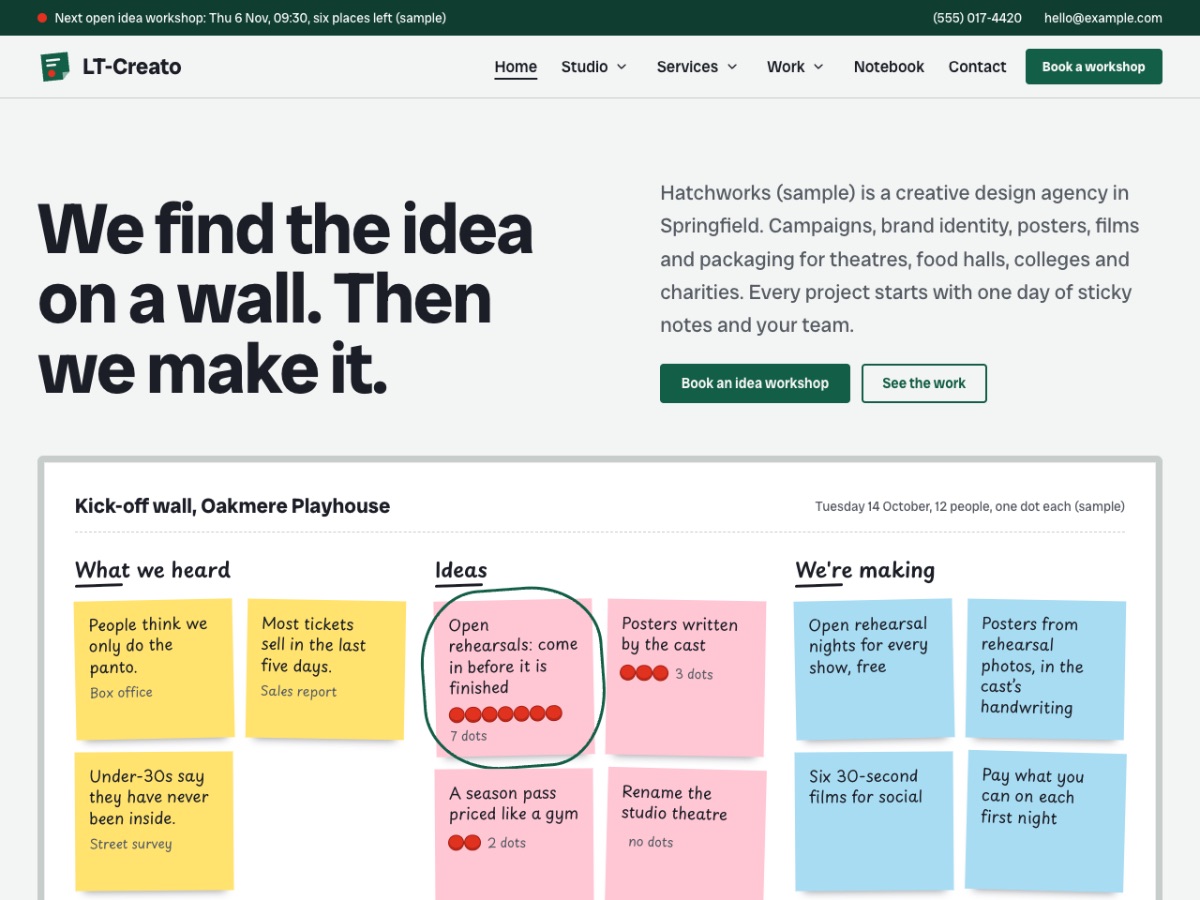1200x900 pixels.
Task: Go to the Home page
Action: (516, 67)
